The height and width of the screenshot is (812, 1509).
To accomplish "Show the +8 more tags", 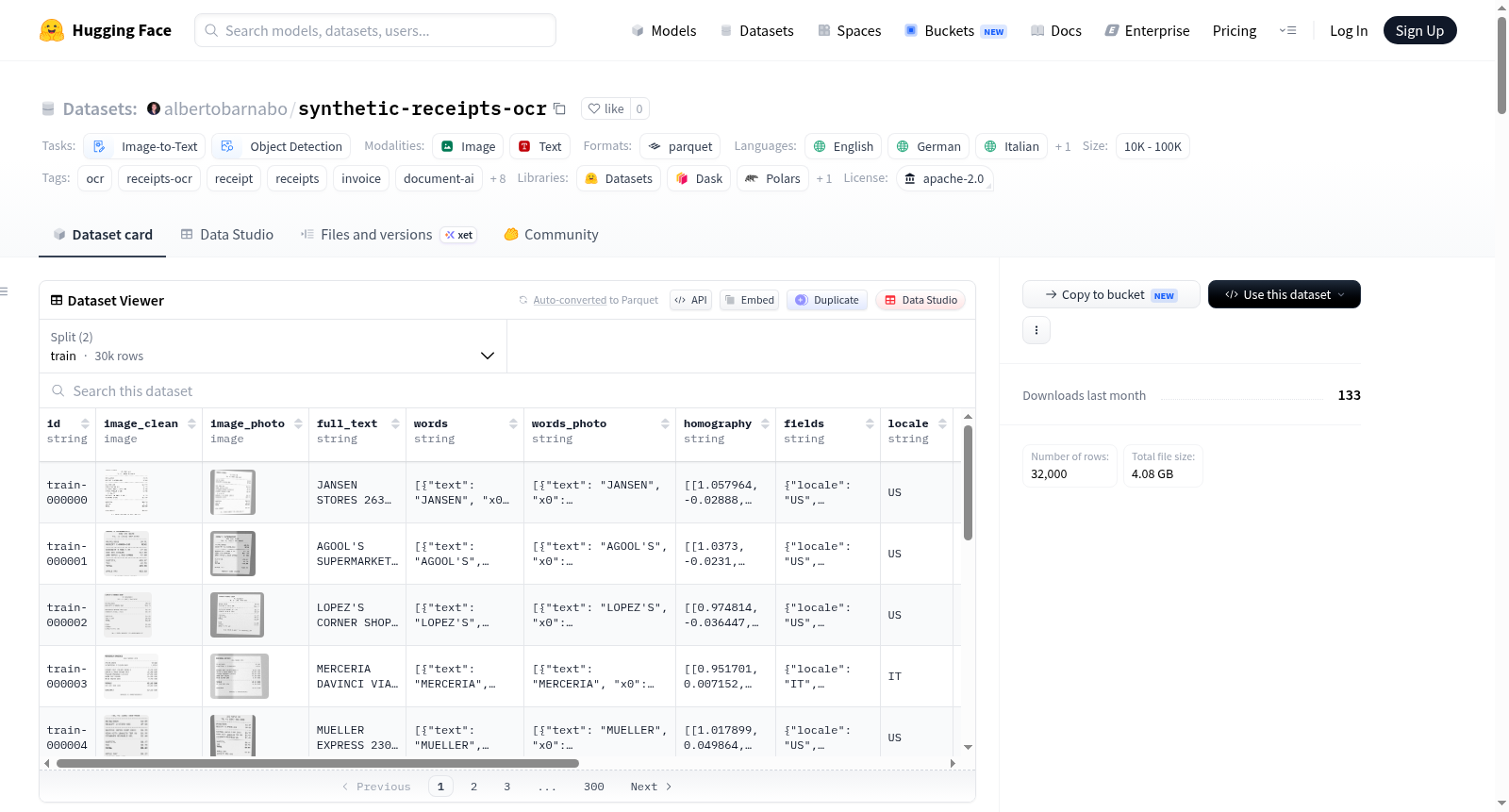I will tap(498, 178).
